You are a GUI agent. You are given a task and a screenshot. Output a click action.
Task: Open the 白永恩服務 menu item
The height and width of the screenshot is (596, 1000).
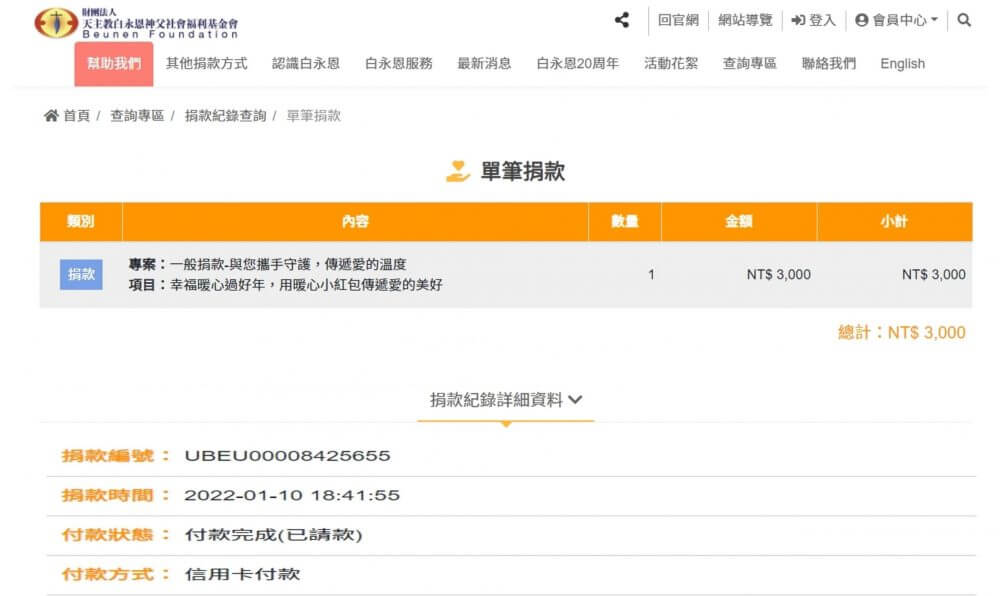point(398,64)
